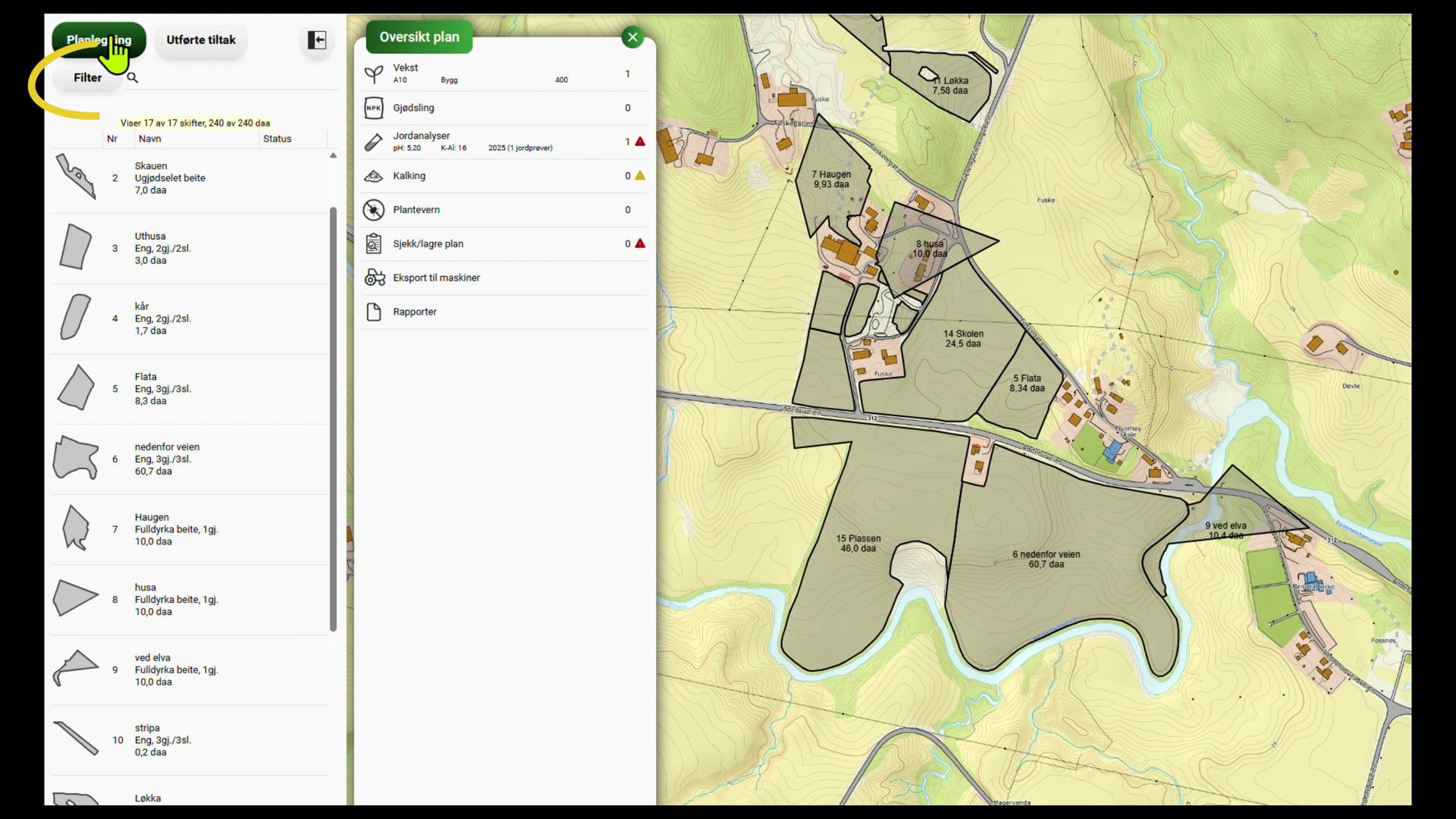This screenshot has height=819, width=1456.
Task: Select field row ved elva Fulldyrka beite
Action: pyautogui.click(x=190, y=670)
